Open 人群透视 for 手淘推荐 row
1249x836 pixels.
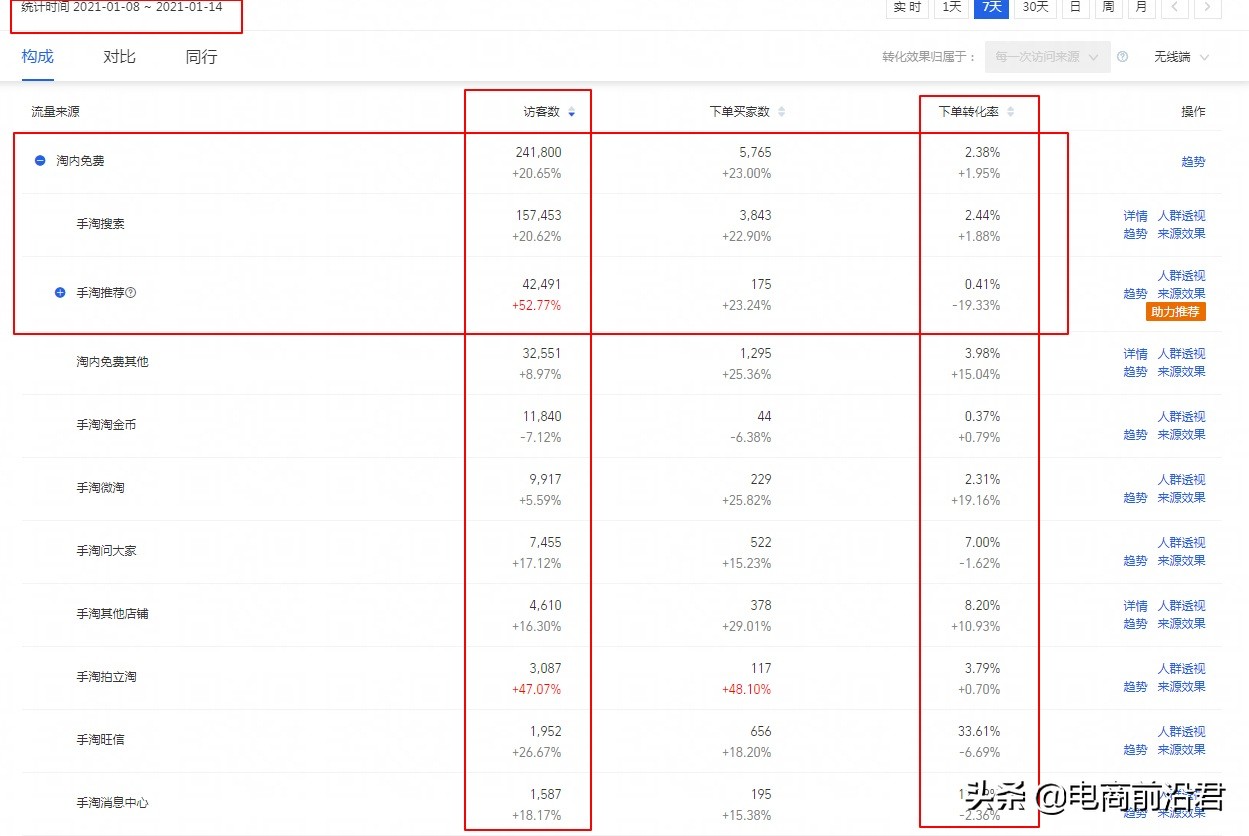(x=1182, y=275)
